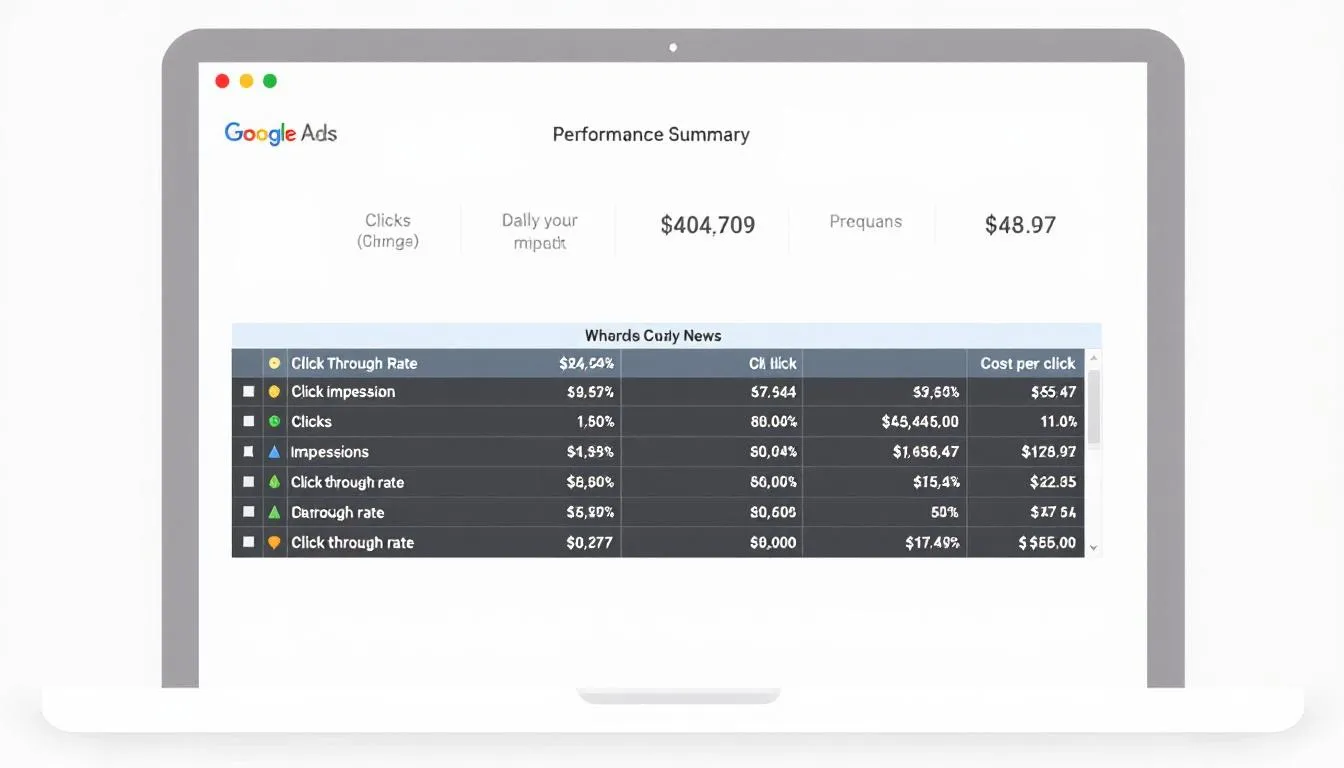The width and height of the screenshot is (1344, 768).
Task: Click the 1,60% cell in Clicks row
Action: coord(595,422)
